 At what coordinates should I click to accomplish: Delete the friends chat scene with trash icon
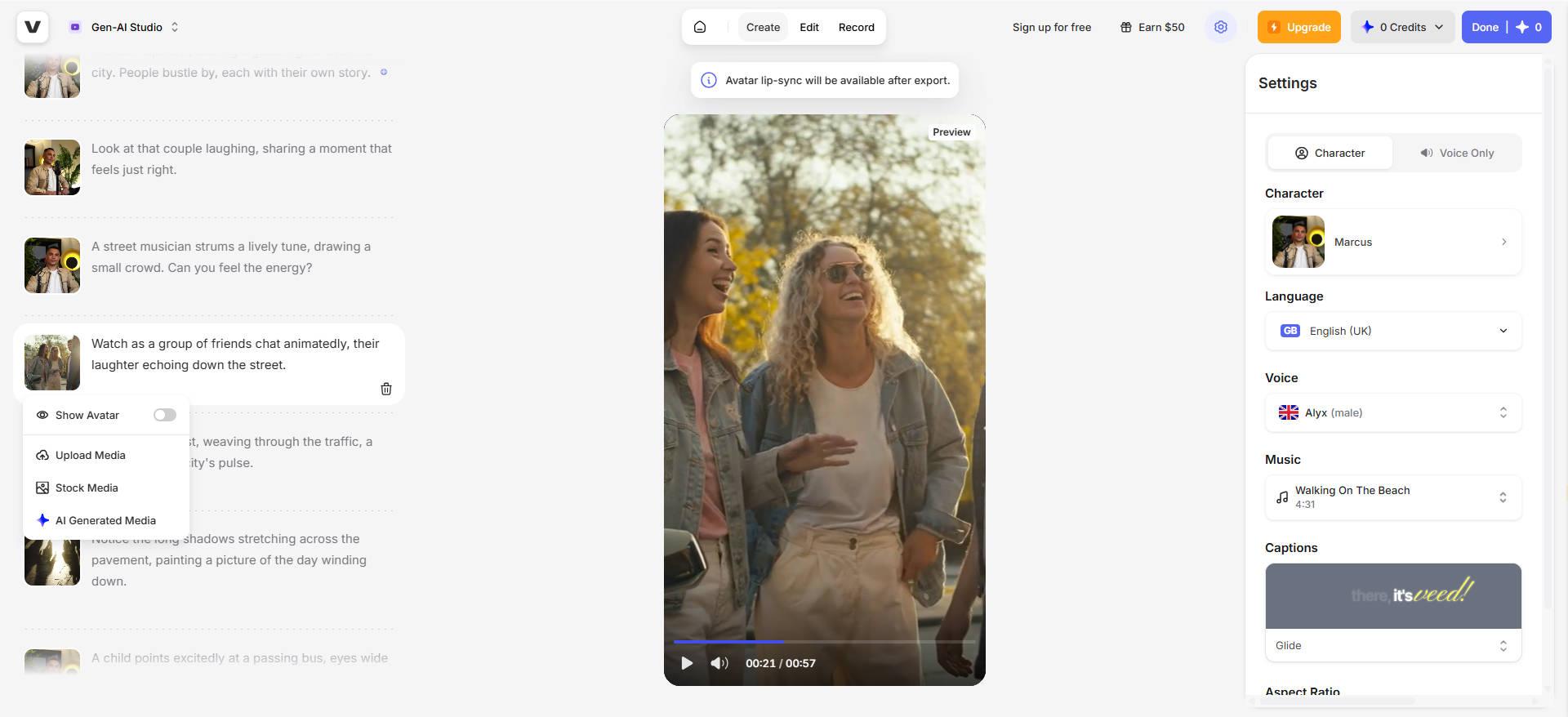point(386,389)
